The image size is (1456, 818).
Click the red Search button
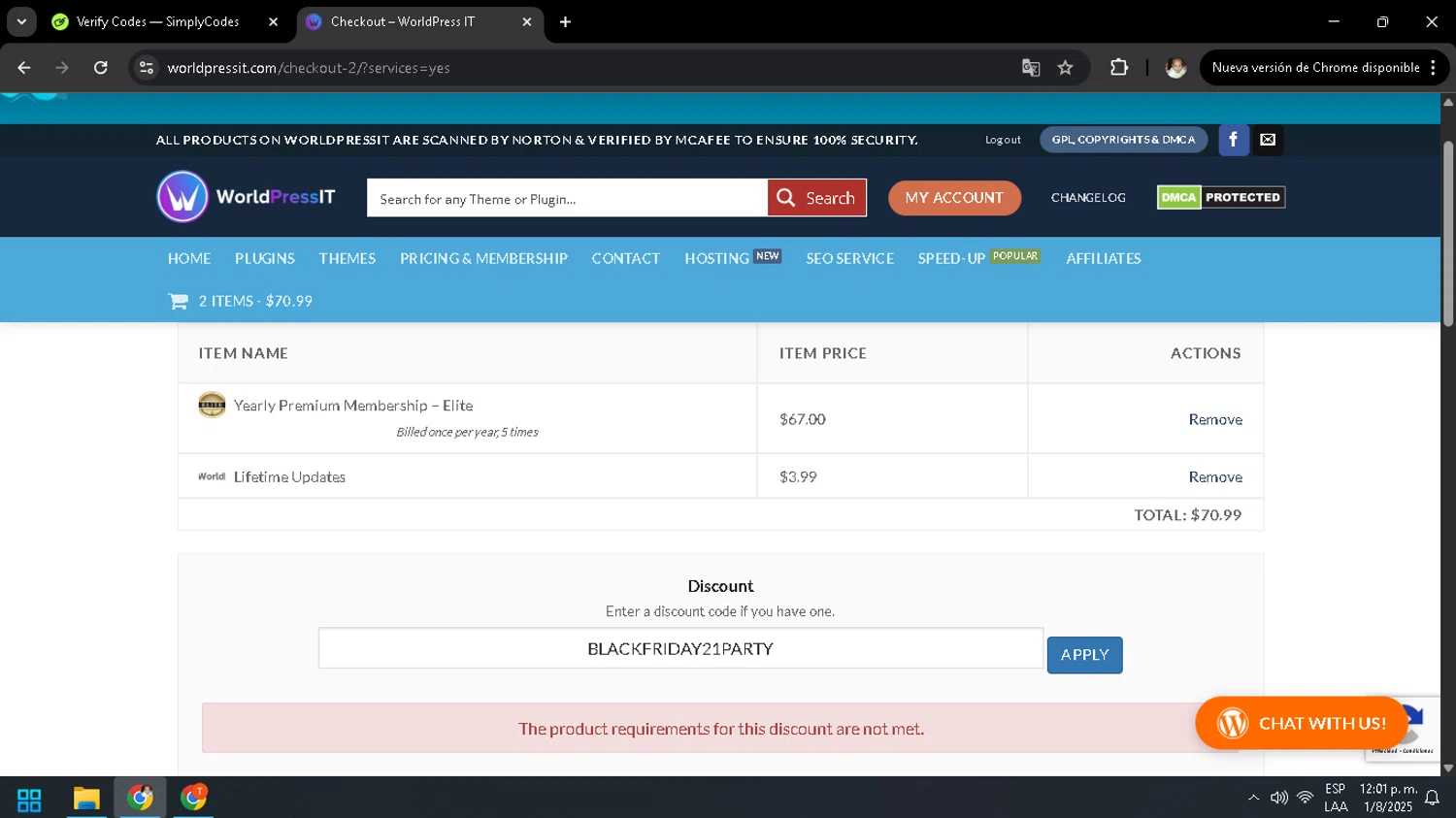coord(816,198)
